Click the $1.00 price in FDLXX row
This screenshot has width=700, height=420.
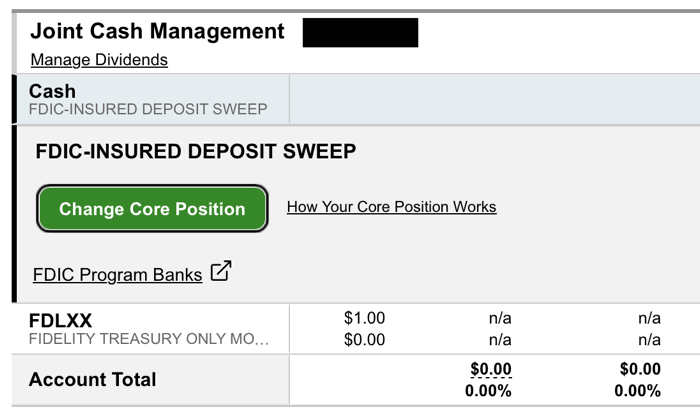pyautogui.click(x=364, y=318)
